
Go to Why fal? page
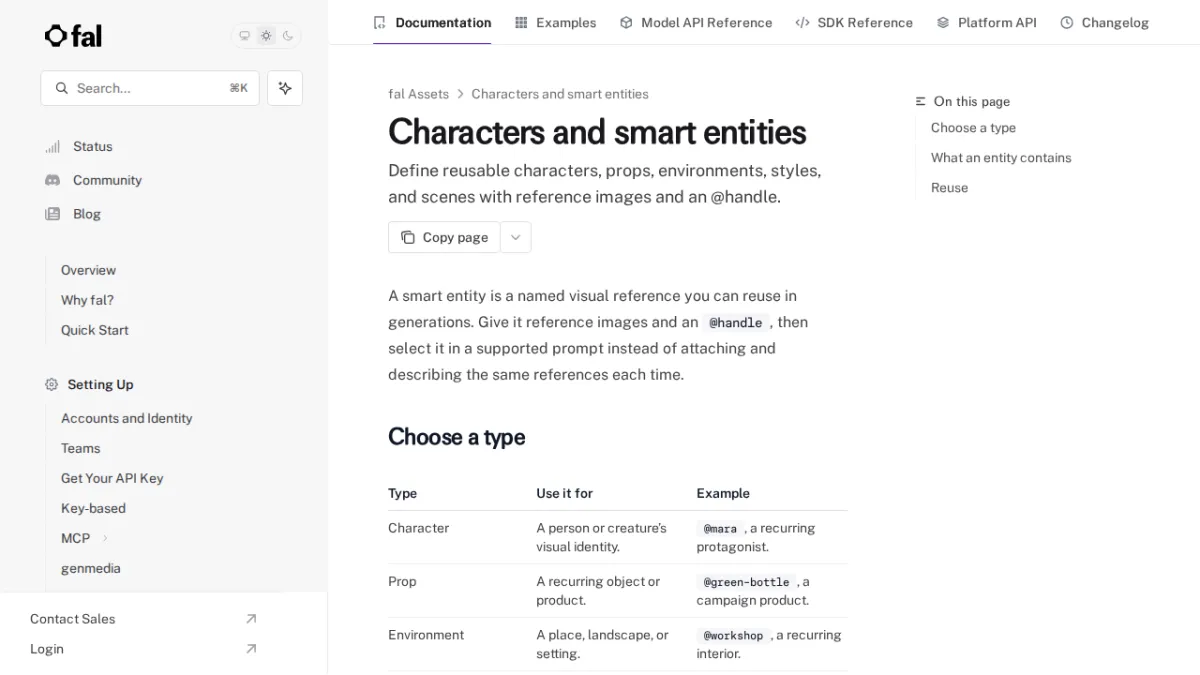tap(87, 300)
